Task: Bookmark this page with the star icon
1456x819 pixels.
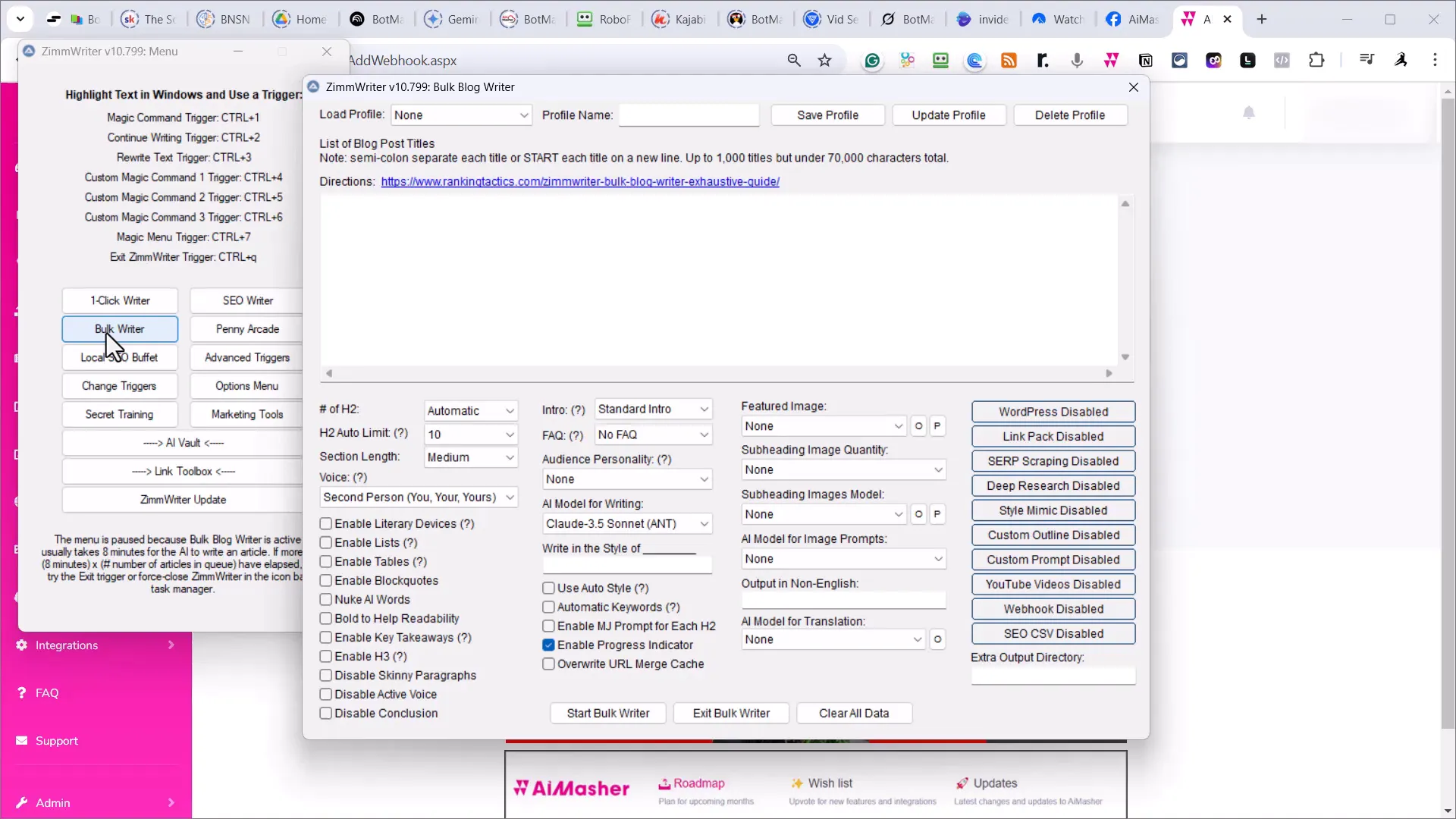Action: (x=824, y=61)
